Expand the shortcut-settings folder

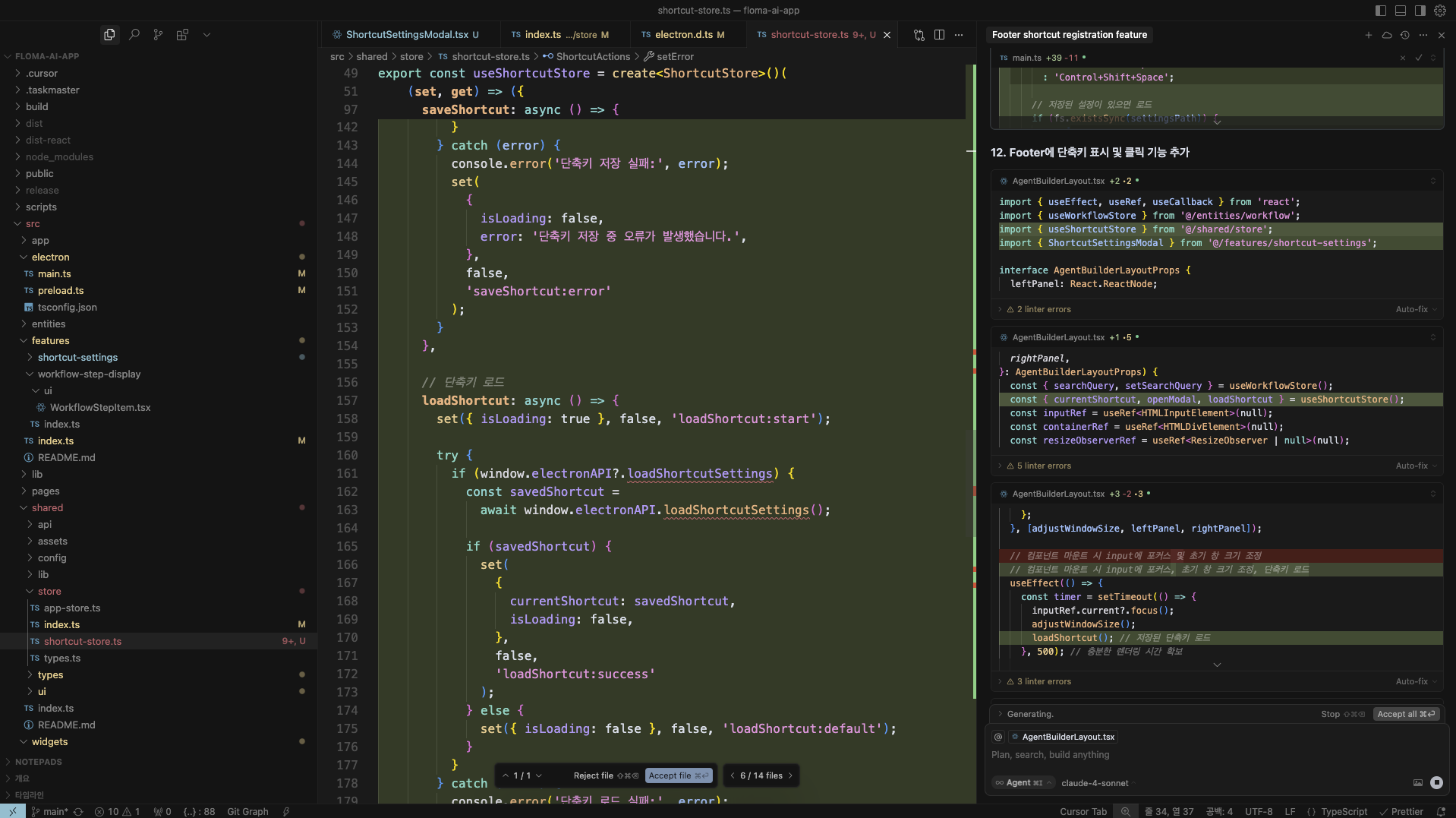(x=77, y=358)
